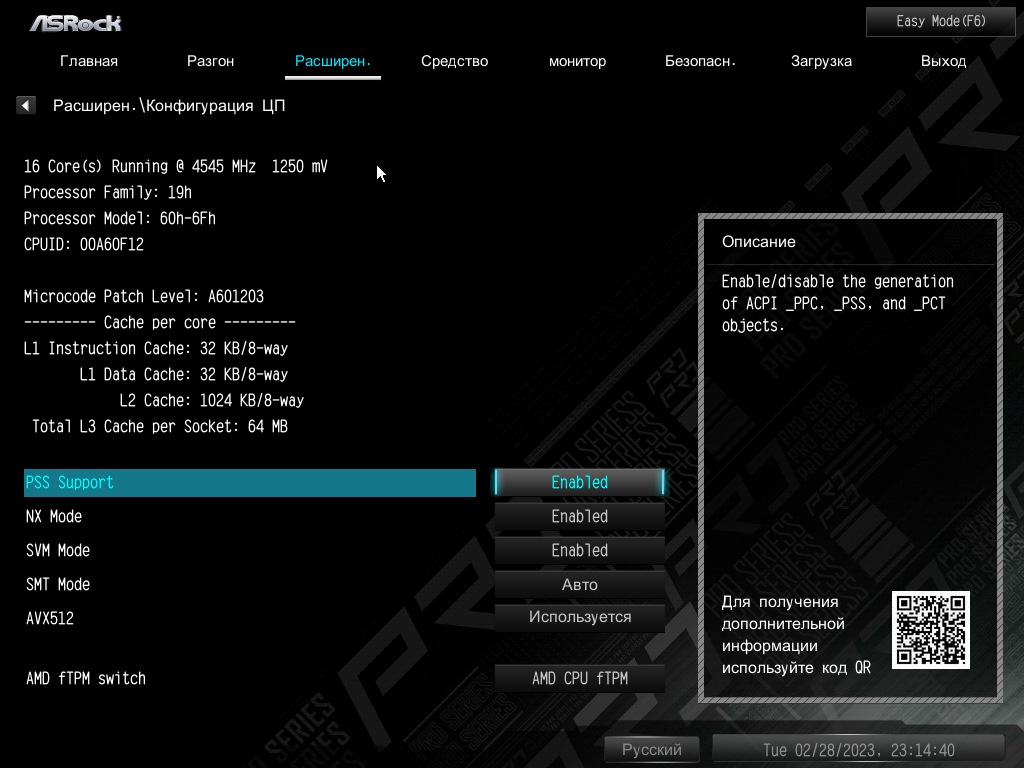Open the SMT Mode Авто dropdown
1024x768 pixels.
pyautogui.click(x=580, y=584)
